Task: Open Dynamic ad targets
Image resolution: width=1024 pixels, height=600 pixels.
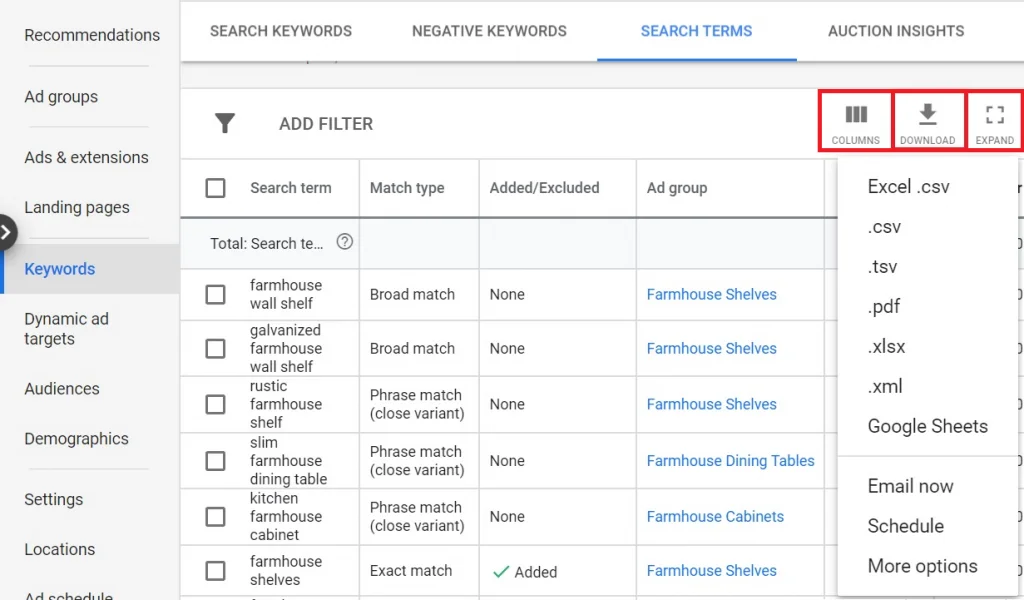Action: [x=67, y=329]
